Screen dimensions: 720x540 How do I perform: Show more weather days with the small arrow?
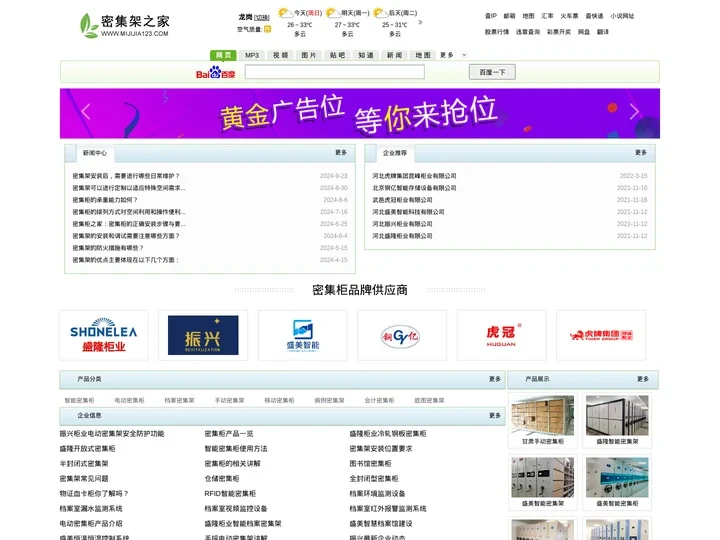tap(420, 22)
